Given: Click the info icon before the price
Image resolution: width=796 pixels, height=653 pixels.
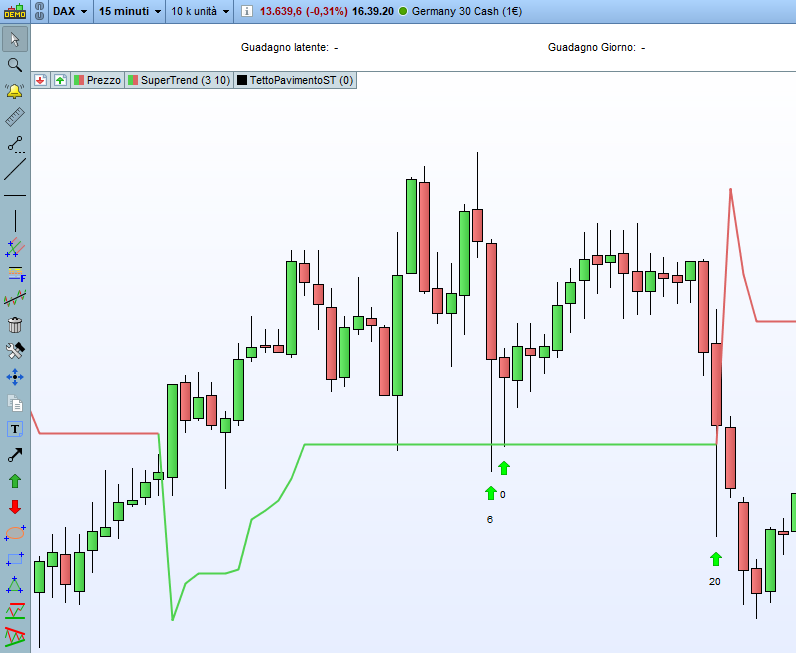Looking at the screenshot, I should click(x=247, y=11).
